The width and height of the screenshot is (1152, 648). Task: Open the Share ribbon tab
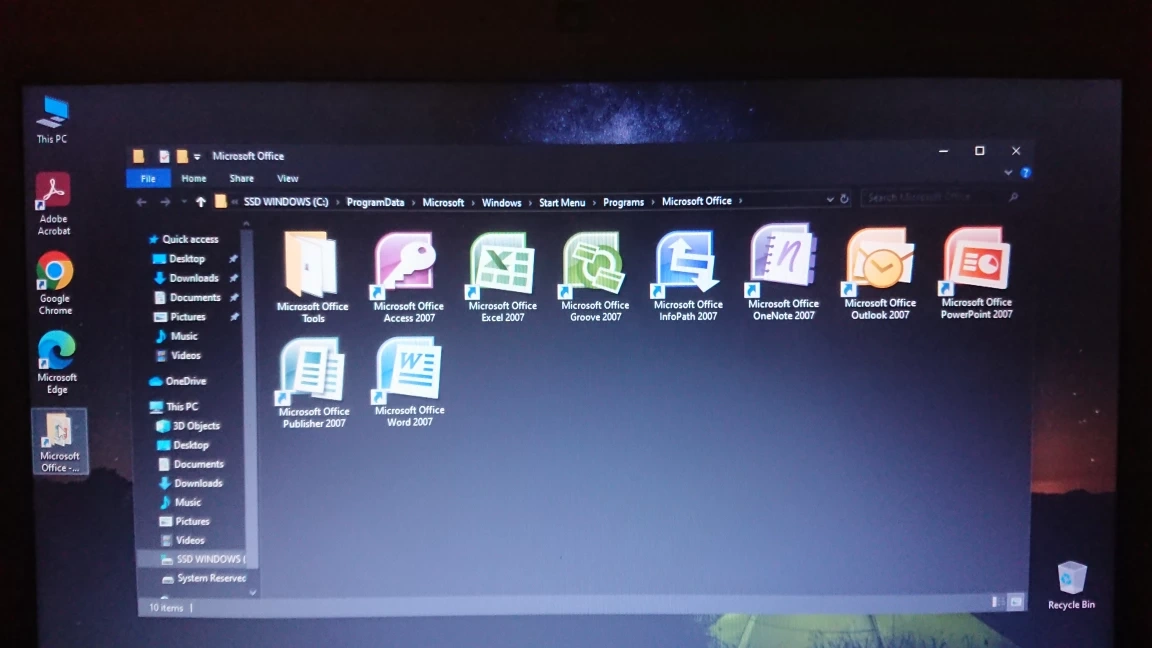(242, 179)
